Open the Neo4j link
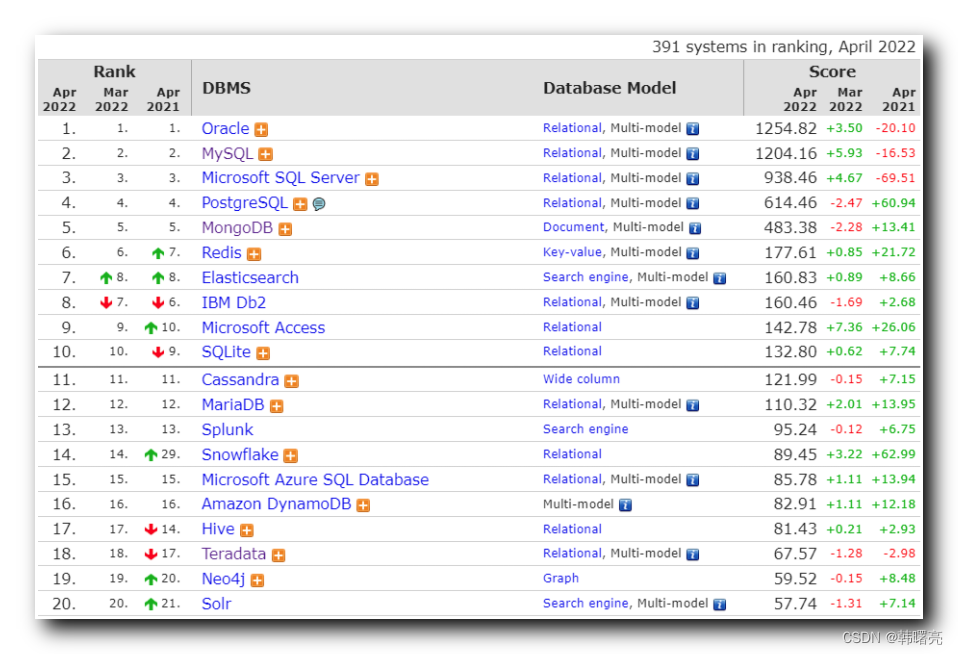This screenshot has height=654, width=958. coord(223,579)
